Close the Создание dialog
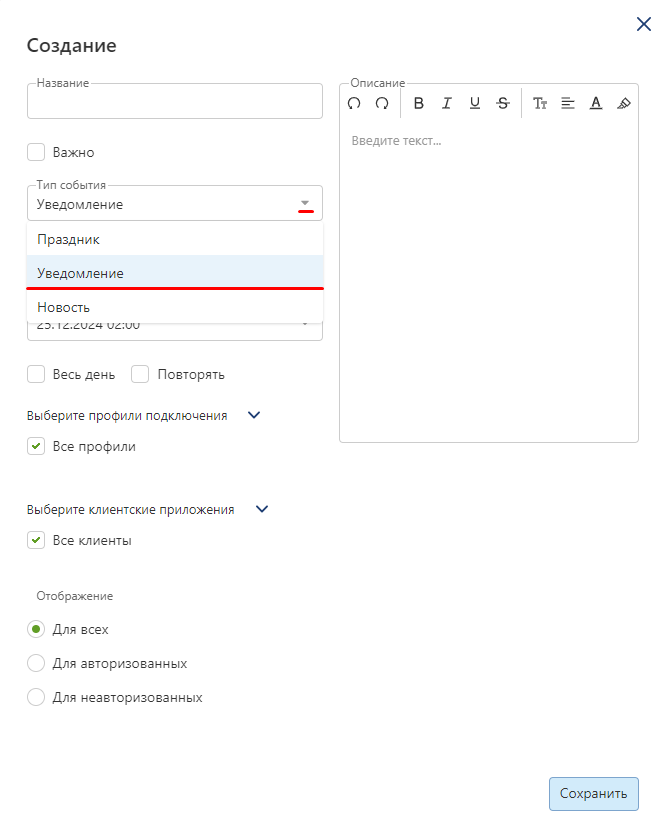The width and height of the screenshot is (665, 816). click(x=644, y=24)
